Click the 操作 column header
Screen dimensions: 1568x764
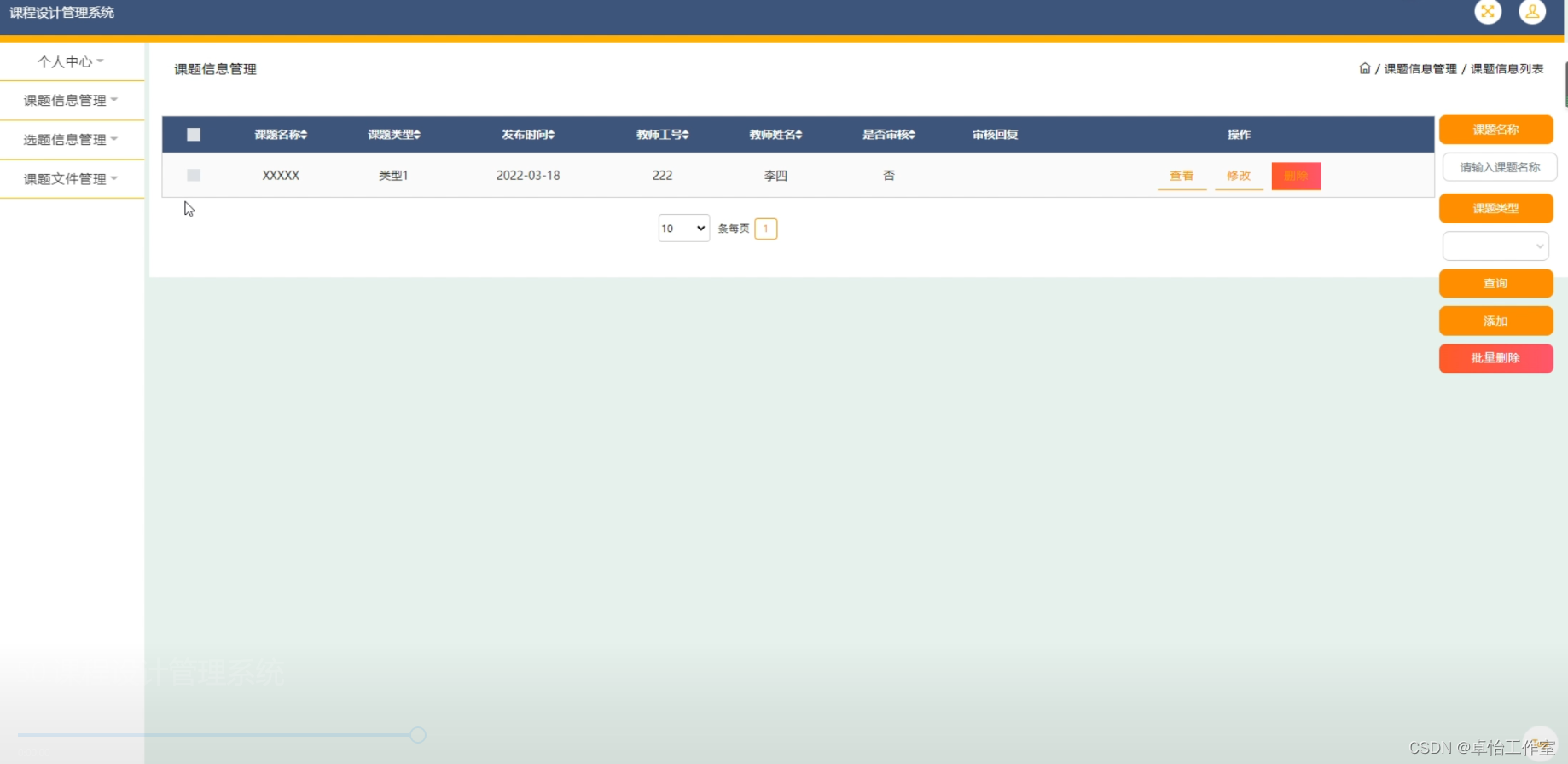(x=1239, y=135)
